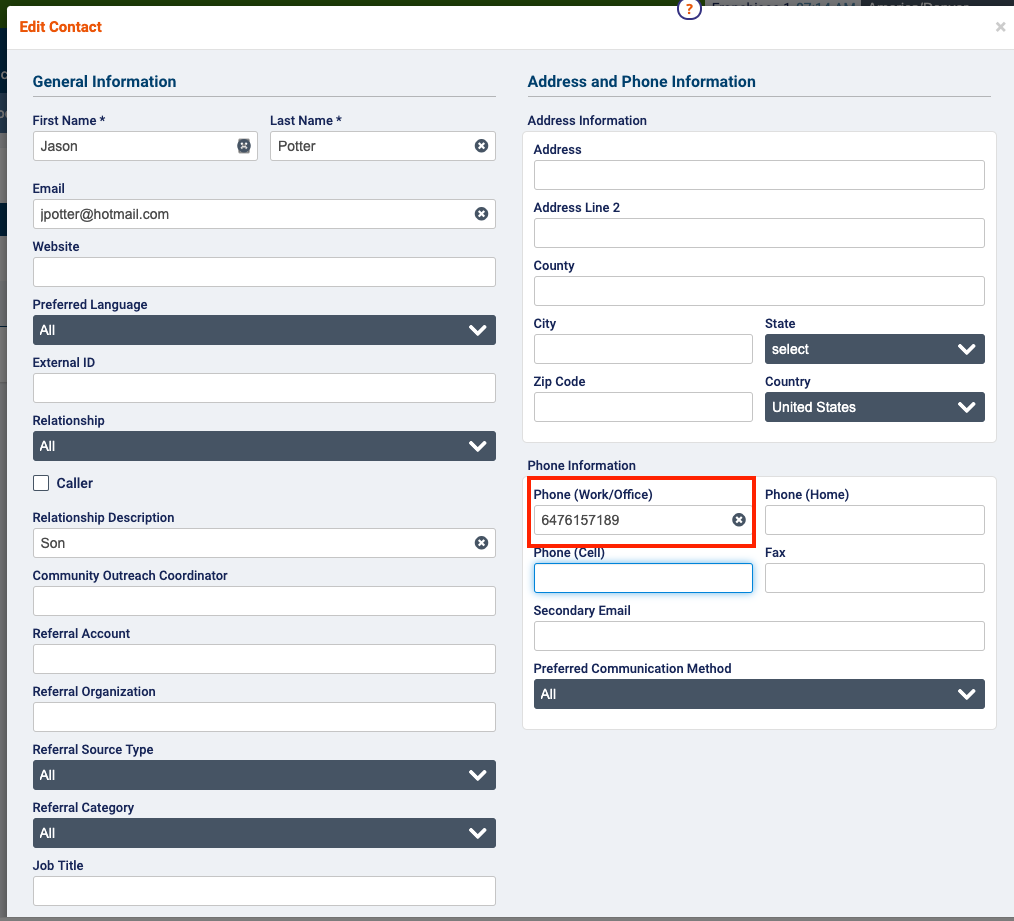Click the Job Title input field
The image size is (1014, 921).
click(x=264, y=891)
